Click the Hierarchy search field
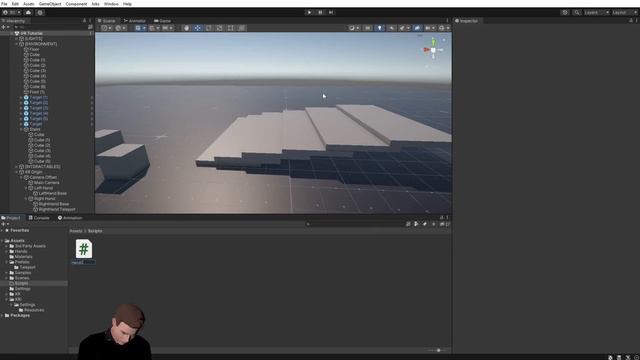This screenshot has width=640, height=360. click(49, 27)
